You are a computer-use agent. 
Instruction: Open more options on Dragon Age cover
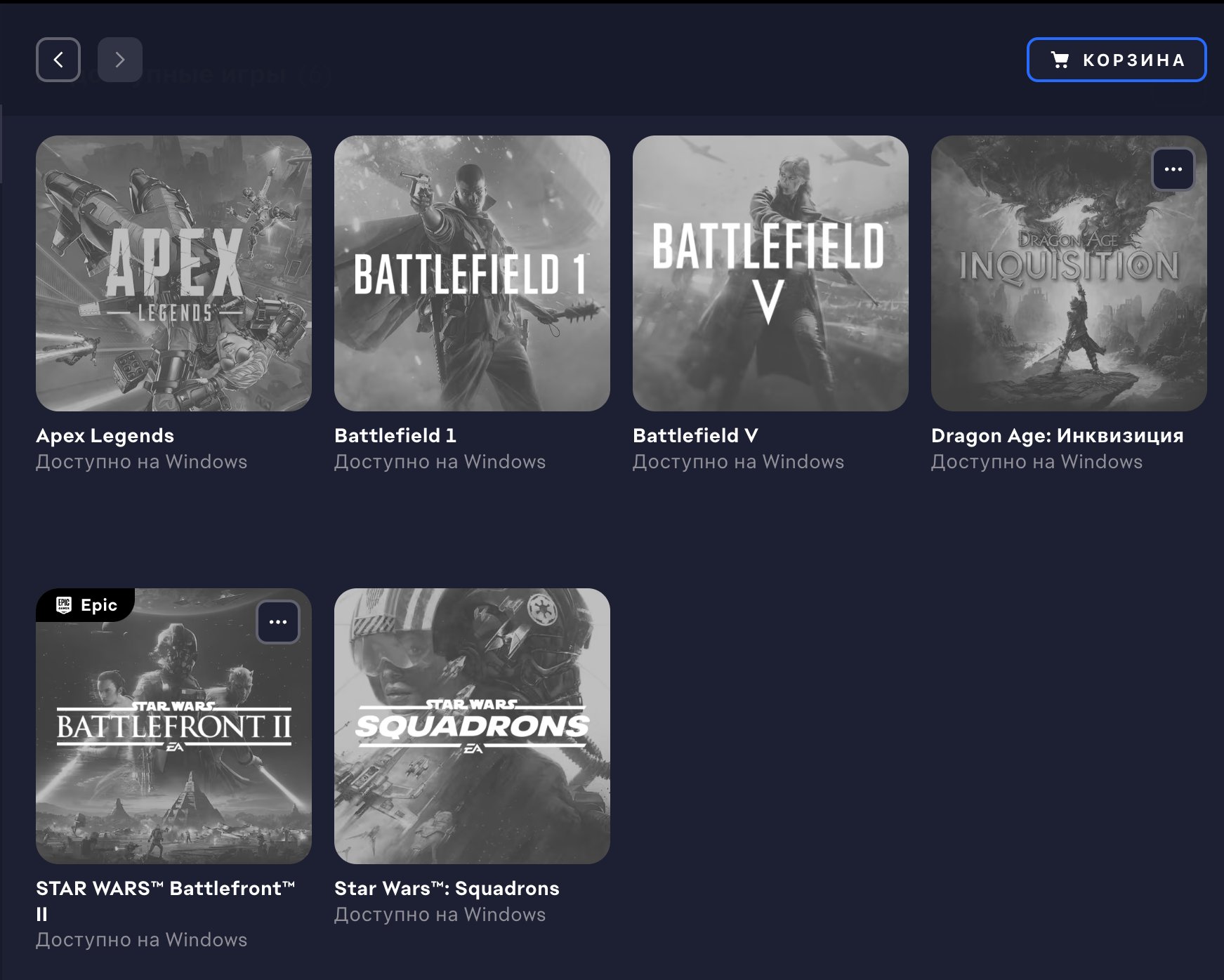(x=1173, y=169)
